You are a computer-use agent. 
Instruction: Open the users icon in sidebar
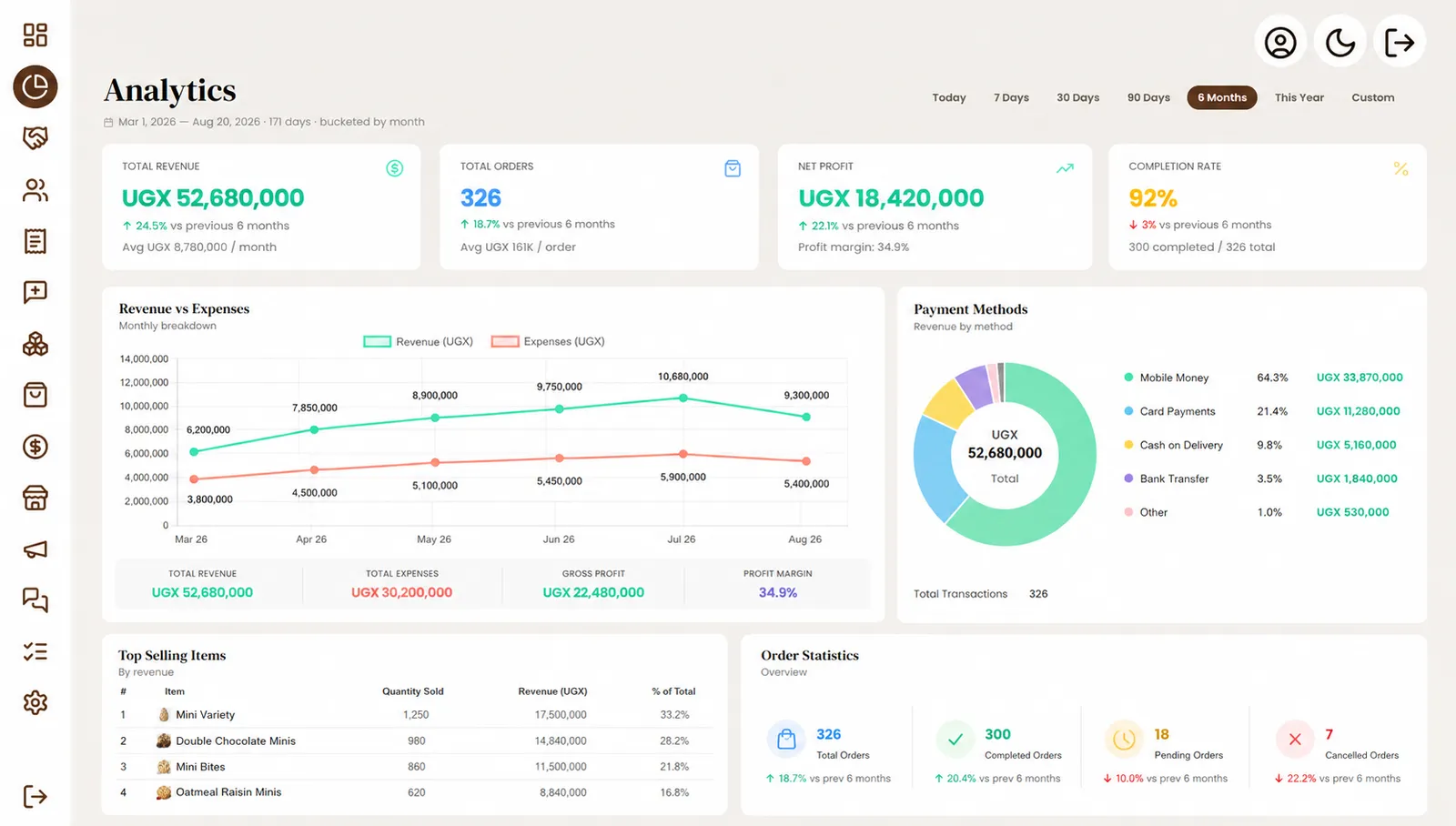click(35, 189)
